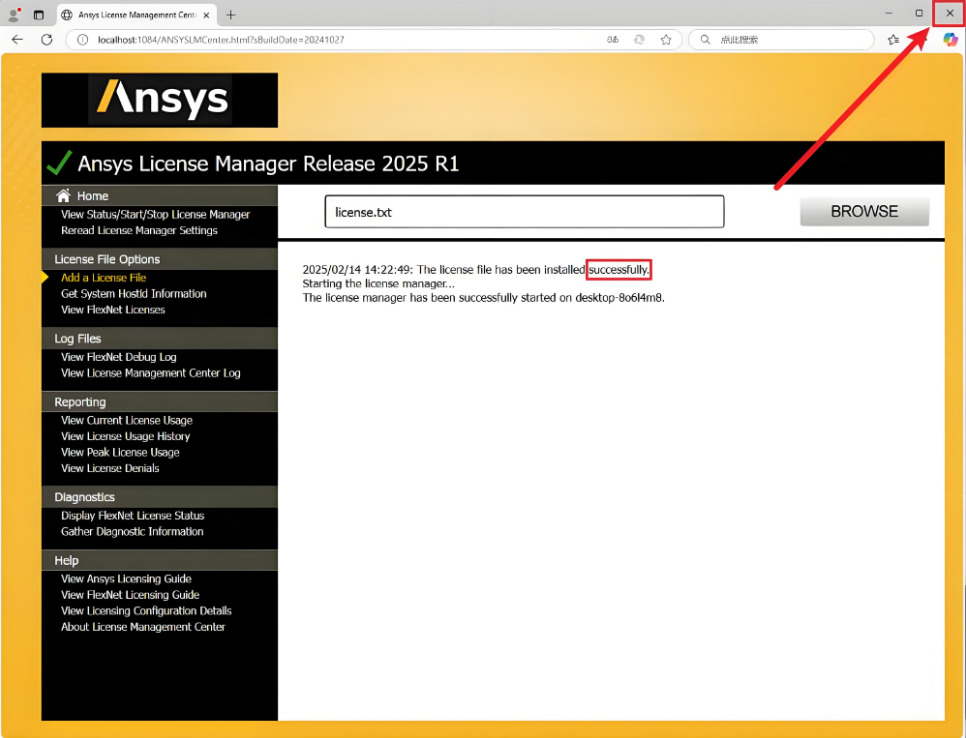Select Gather Diagnostic Information
966x738 pixels.
(132, 532)
